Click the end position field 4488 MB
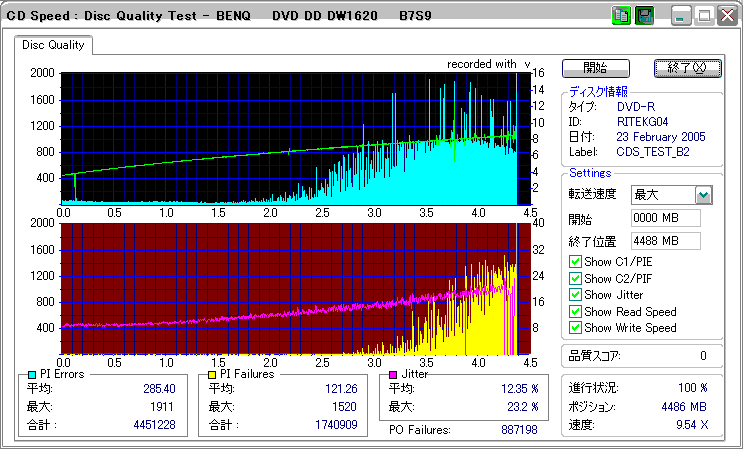This screenshot has width=743, height=449. coord(666,241)
